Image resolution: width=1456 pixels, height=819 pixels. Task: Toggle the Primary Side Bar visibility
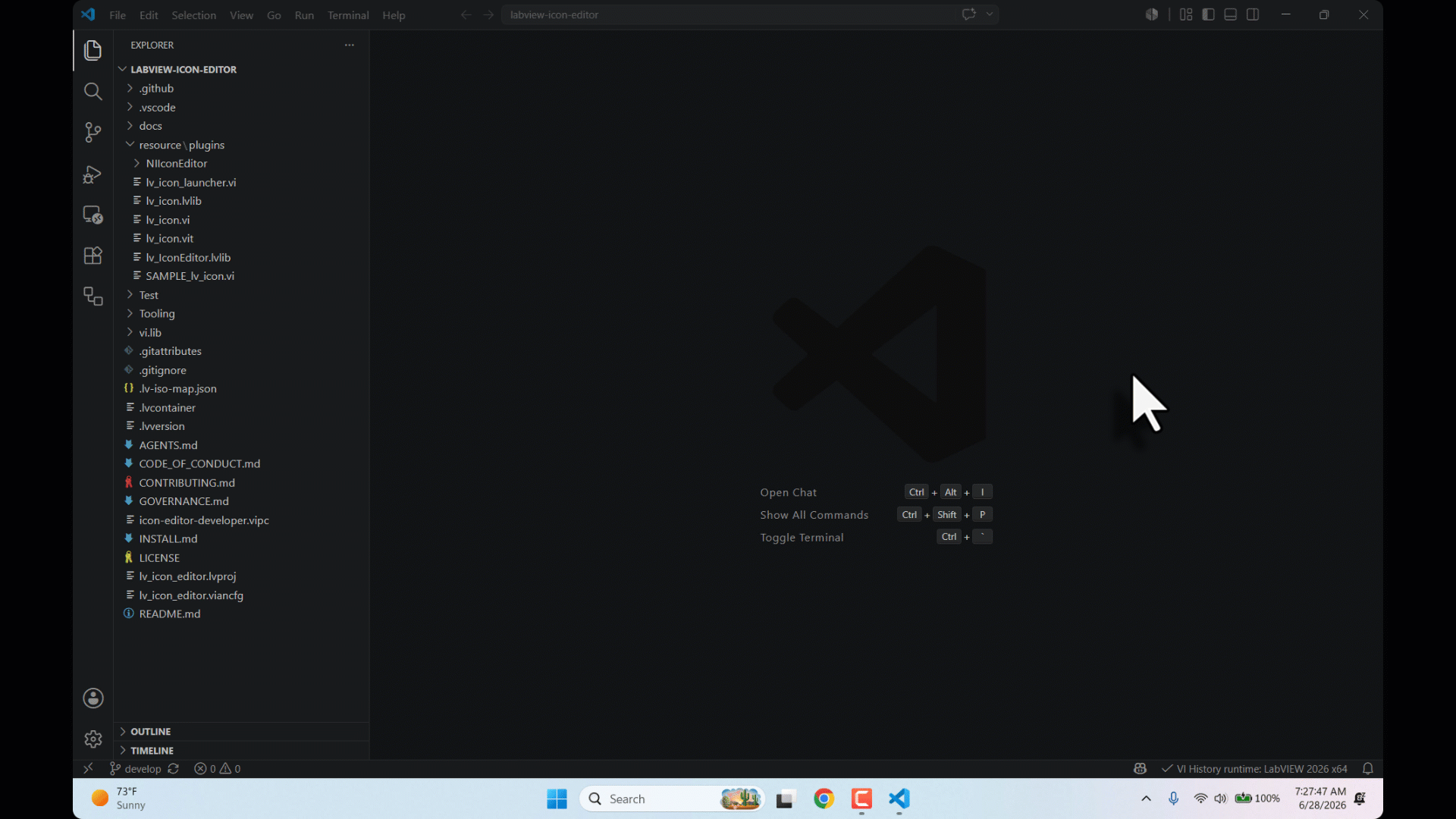(x=1208, y=14)
